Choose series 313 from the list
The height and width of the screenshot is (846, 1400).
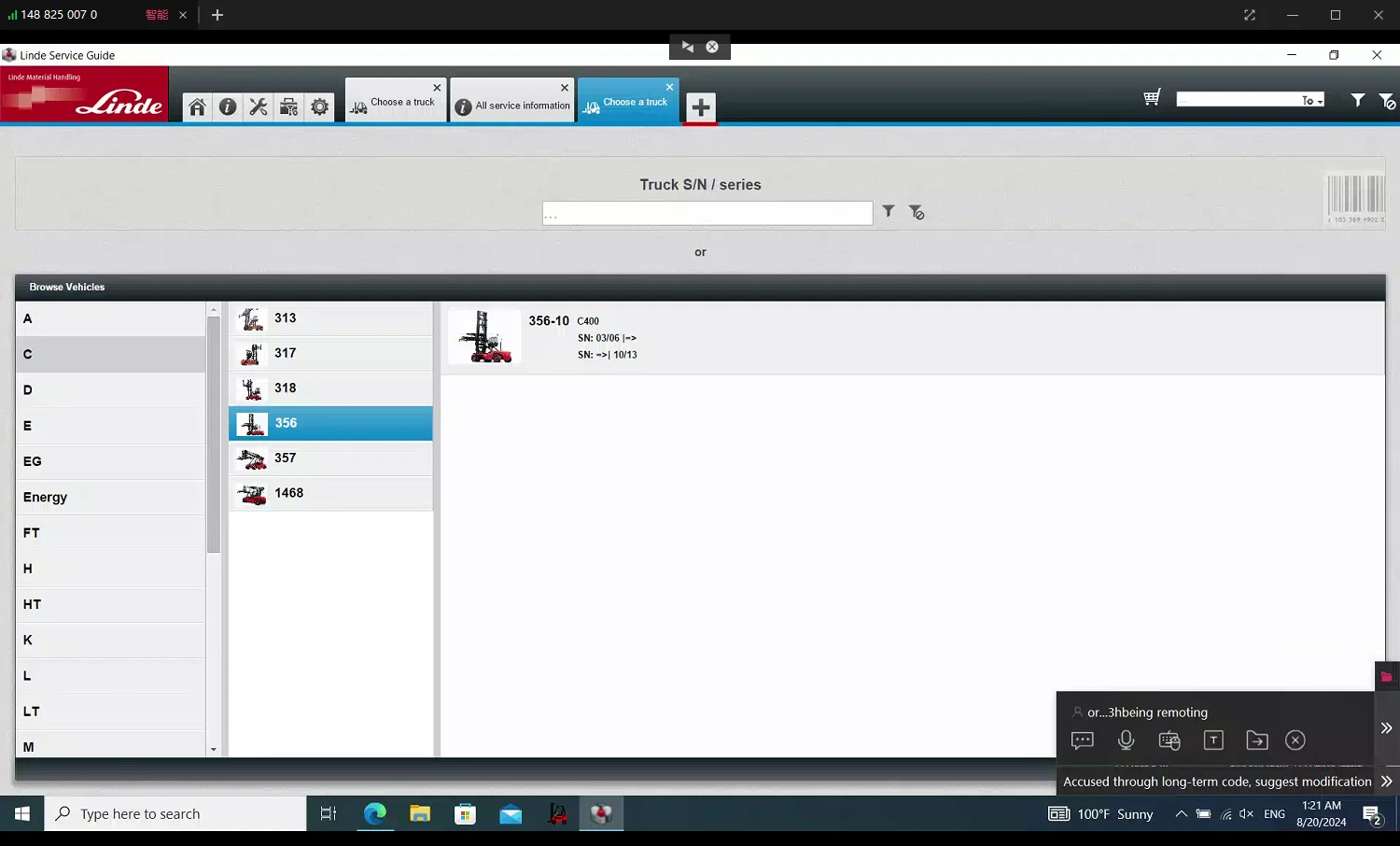331,318
